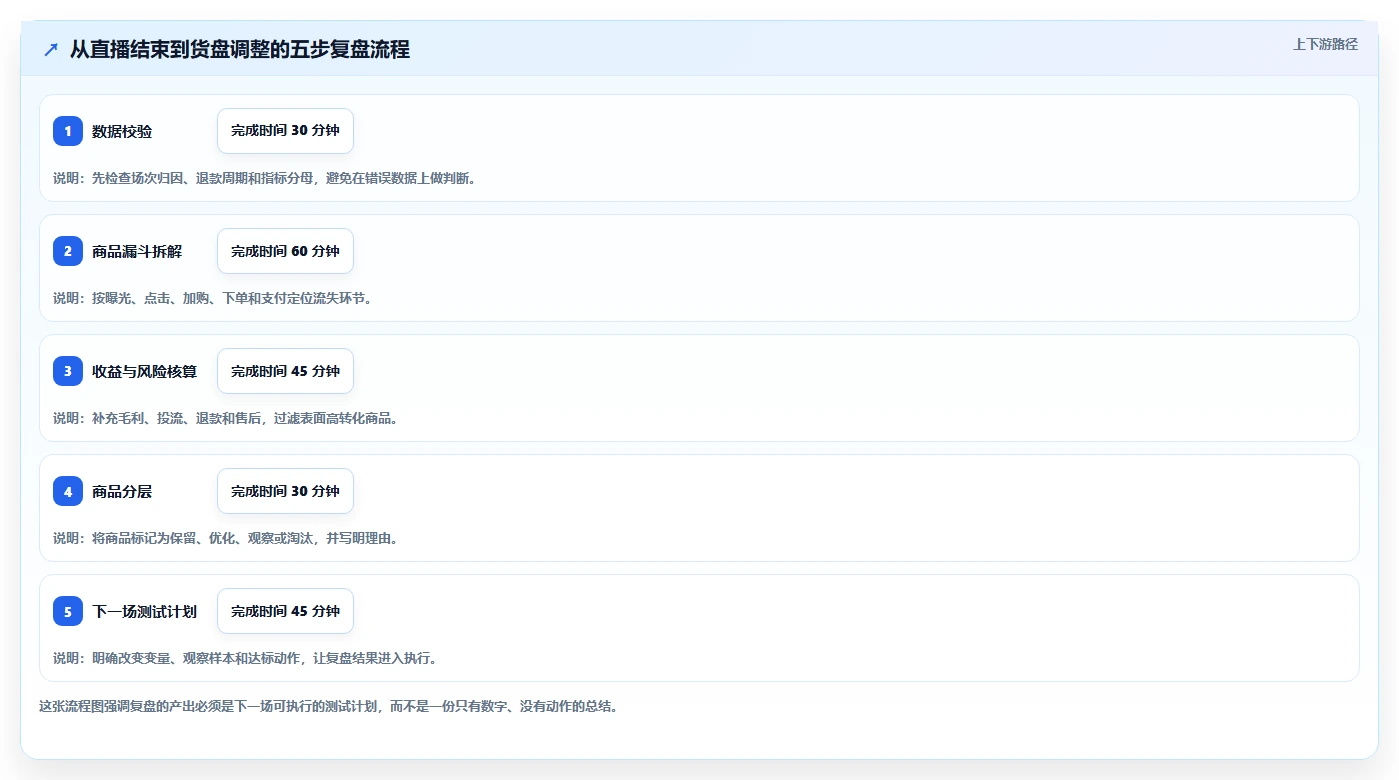Click step number 2 badge
The height and width of the screenshot is (780, 1399).
pos(68,251)
